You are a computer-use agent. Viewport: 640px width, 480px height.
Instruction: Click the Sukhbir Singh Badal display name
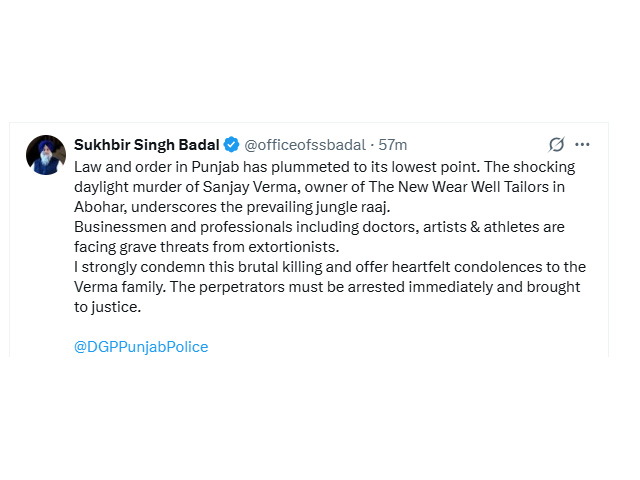[x=147, y=144]
